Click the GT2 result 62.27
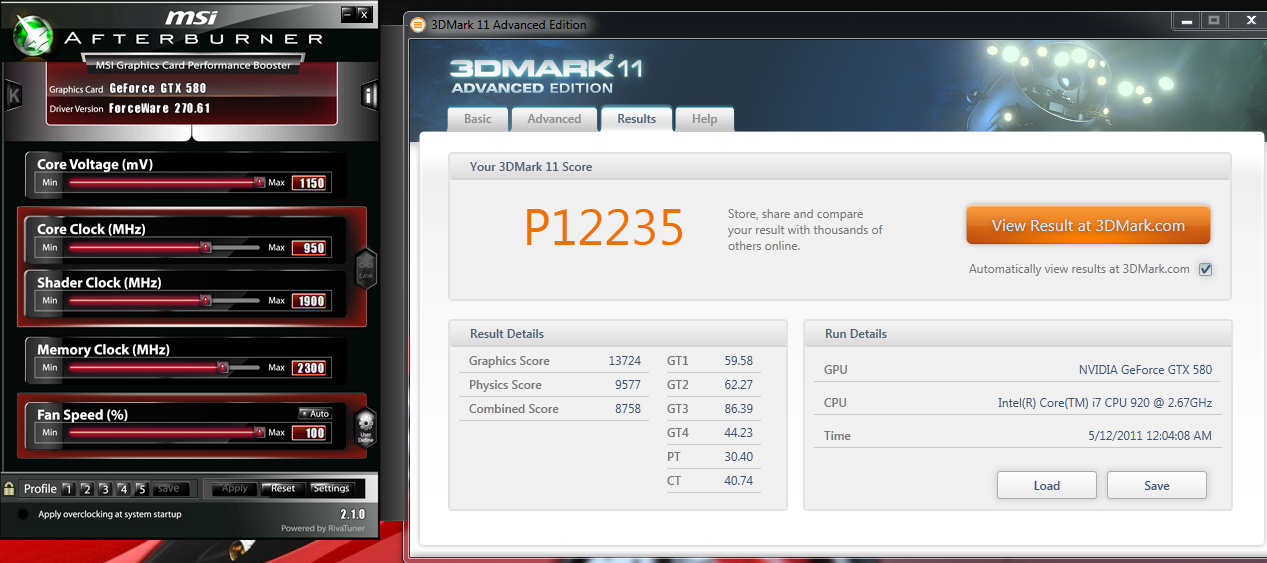 [x=738, y=385]
